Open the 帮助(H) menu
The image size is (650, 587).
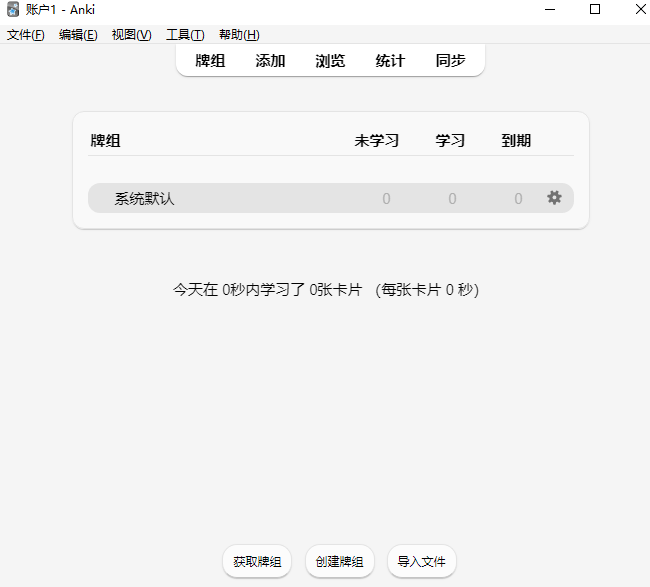pos(239,35)
